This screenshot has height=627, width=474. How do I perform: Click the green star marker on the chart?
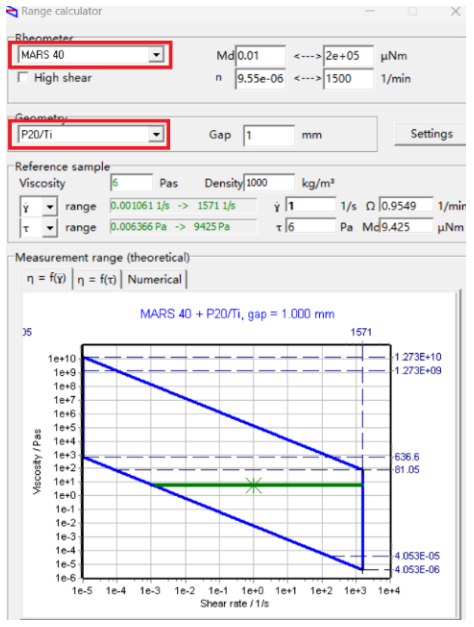[253, 485]
